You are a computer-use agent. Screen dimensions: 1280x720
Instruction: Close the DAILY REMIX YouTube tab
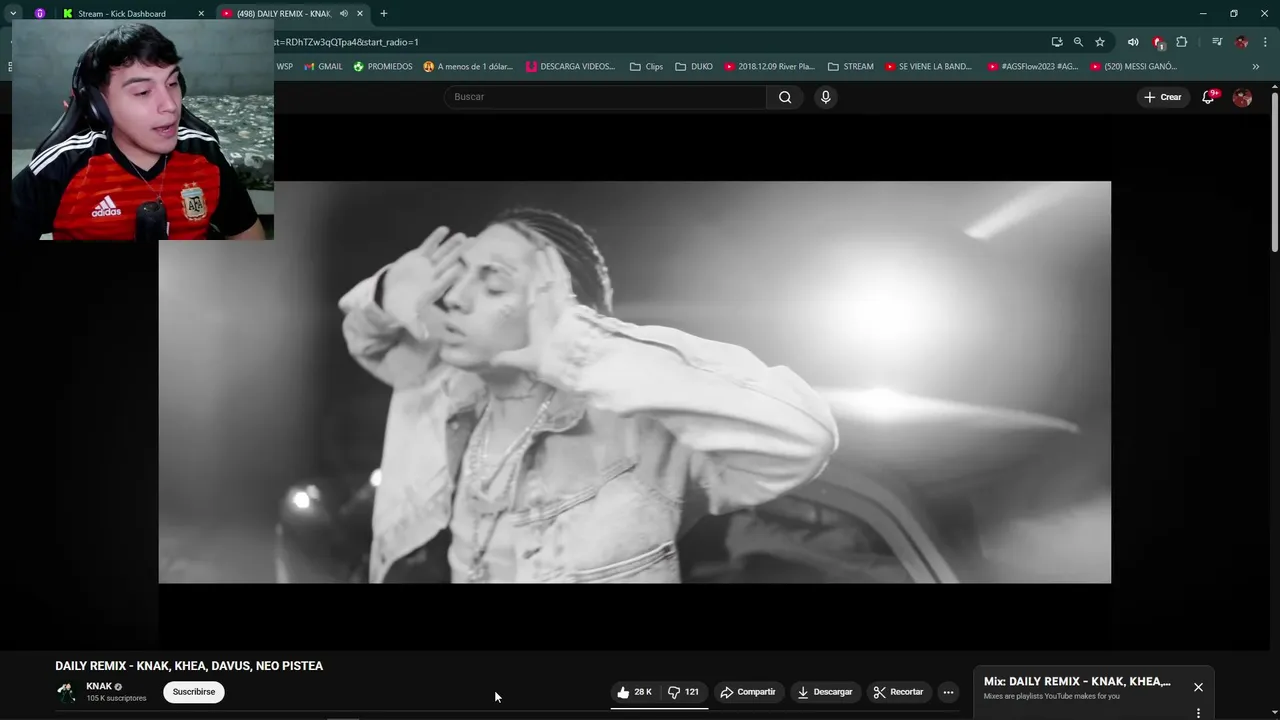pos(360,13)
